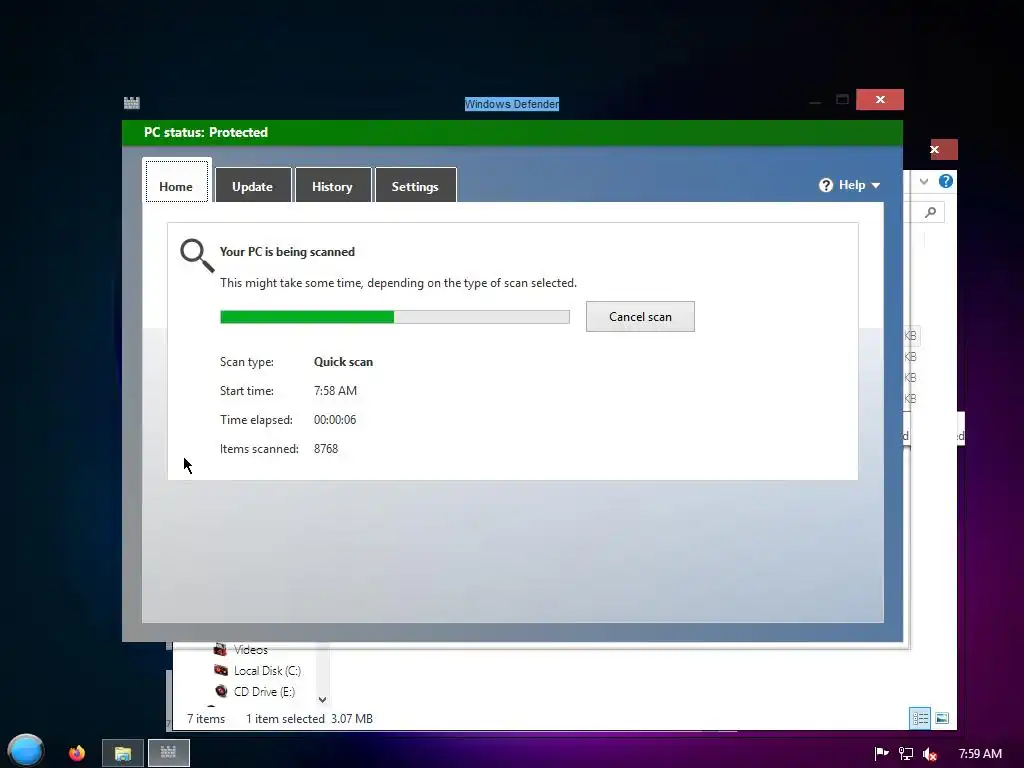
Task: Select Videos in File Explorer tree
Action: click(251, 650)
